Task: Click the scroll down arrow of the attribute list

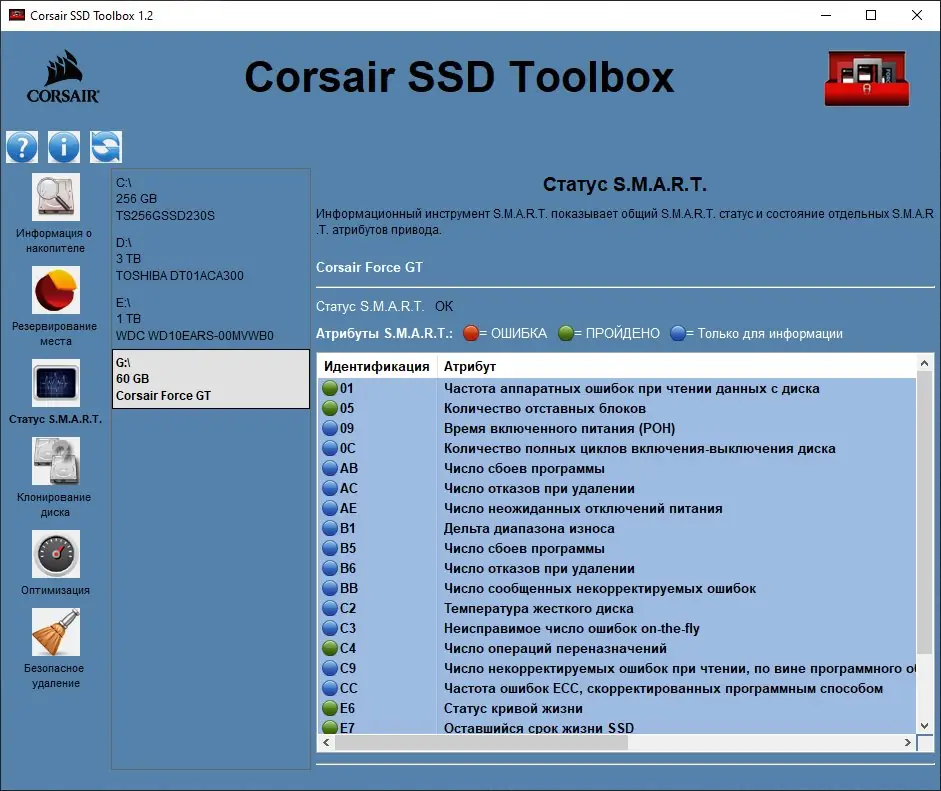Action: coord(924,726)
